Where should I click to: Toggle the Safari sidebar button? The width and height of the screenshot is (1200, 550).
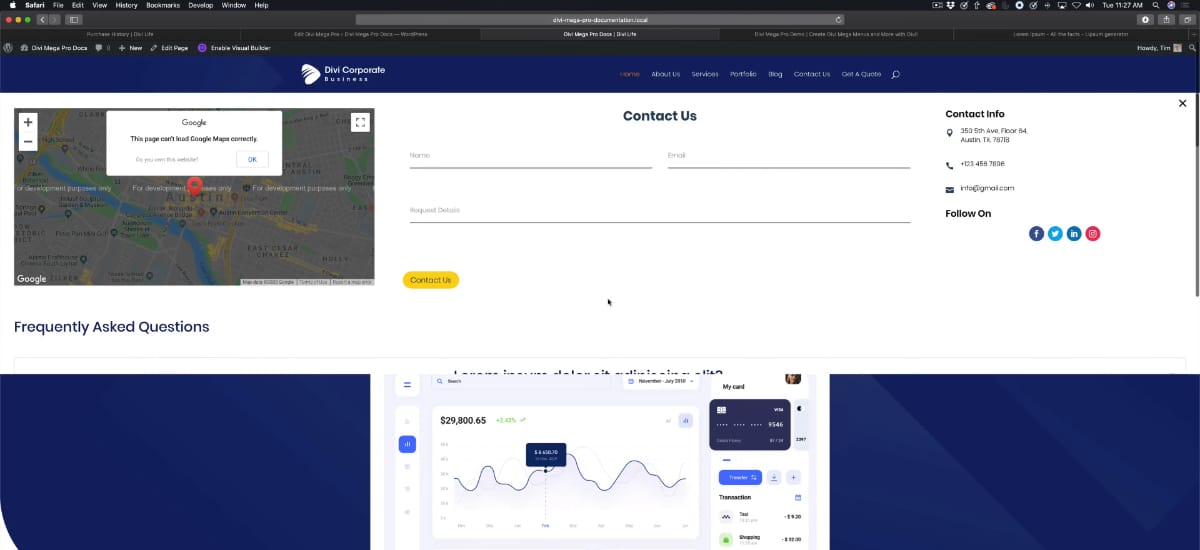coord(74,19)
